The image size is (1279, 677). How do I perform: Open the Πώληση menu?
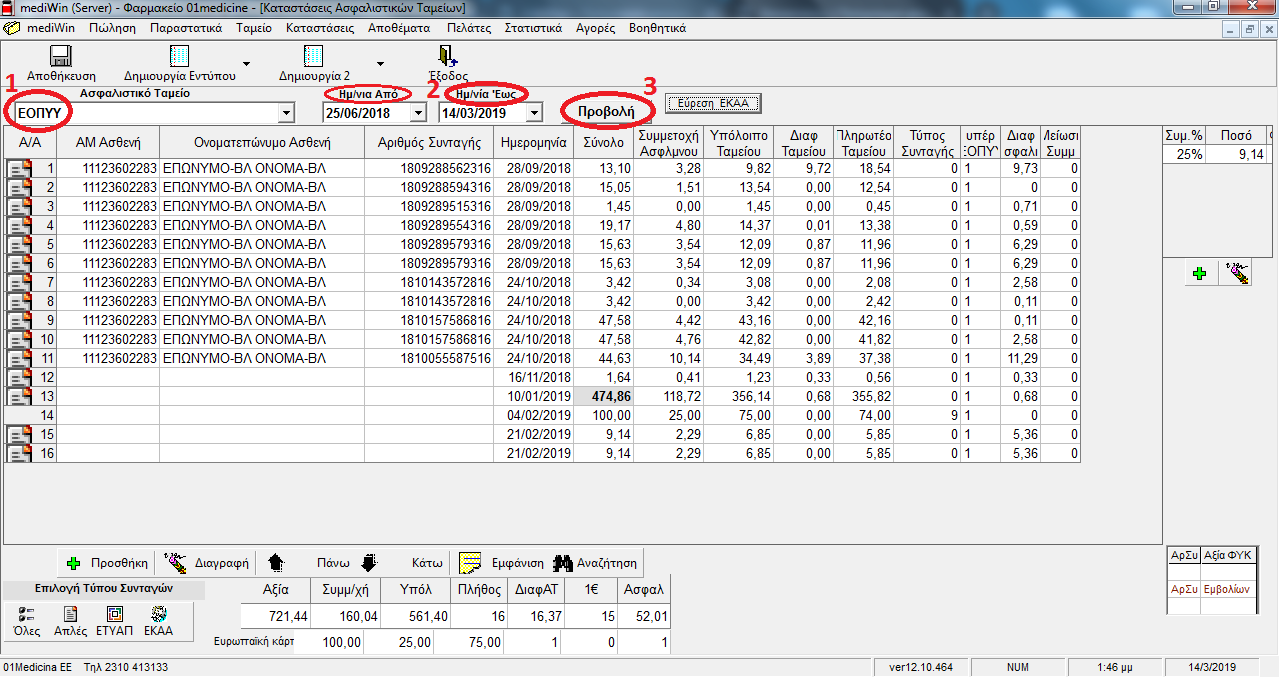tap(112, 28)
